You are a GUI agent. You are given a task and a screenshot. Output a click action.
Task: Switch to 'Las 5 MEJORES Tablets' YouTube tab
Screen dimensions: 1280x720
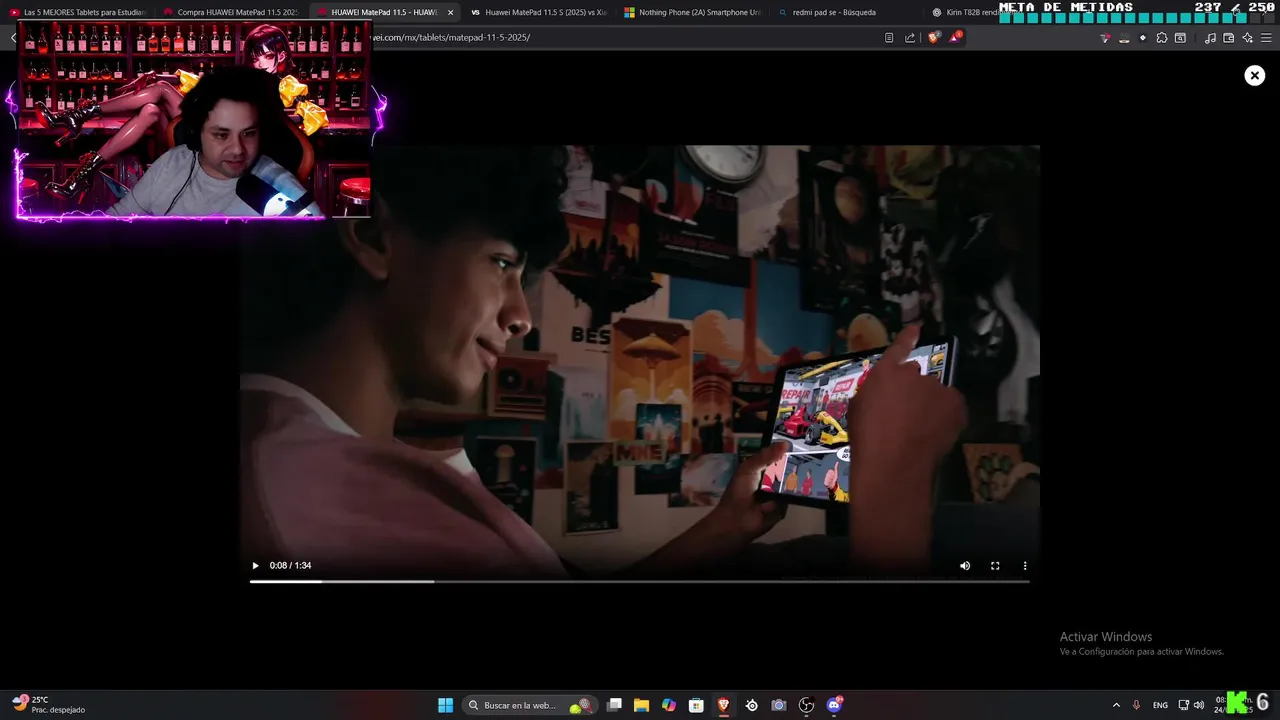[x=78, y=12]
